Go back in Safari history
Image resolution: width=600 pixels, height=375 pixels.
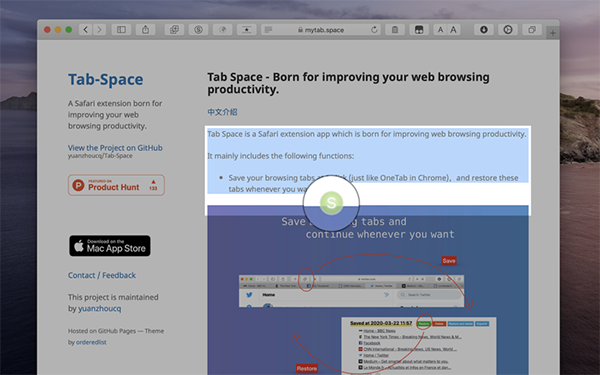point(86,29)
